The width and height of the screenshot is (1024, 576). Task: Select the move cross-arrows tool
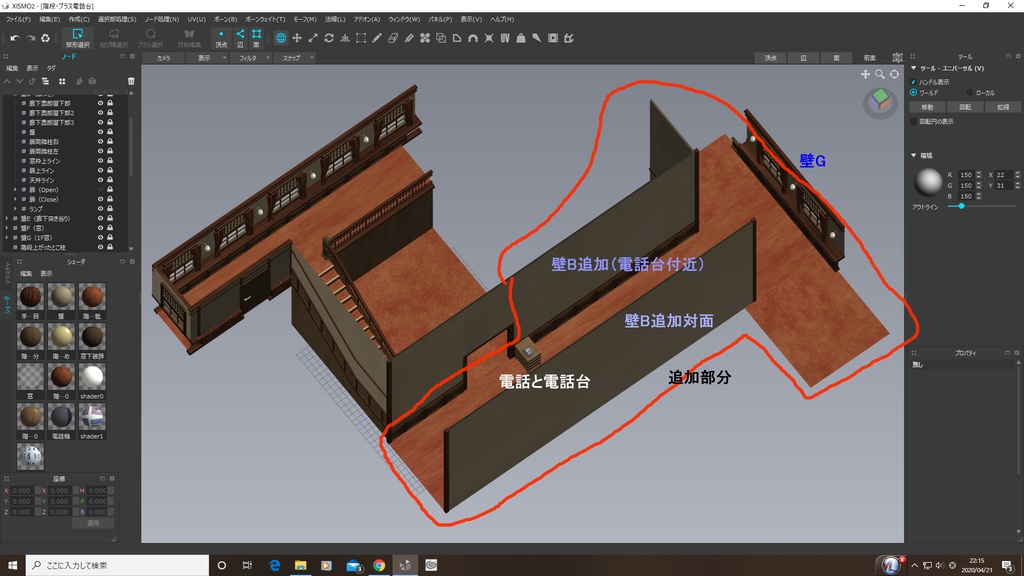click(297, 38)
